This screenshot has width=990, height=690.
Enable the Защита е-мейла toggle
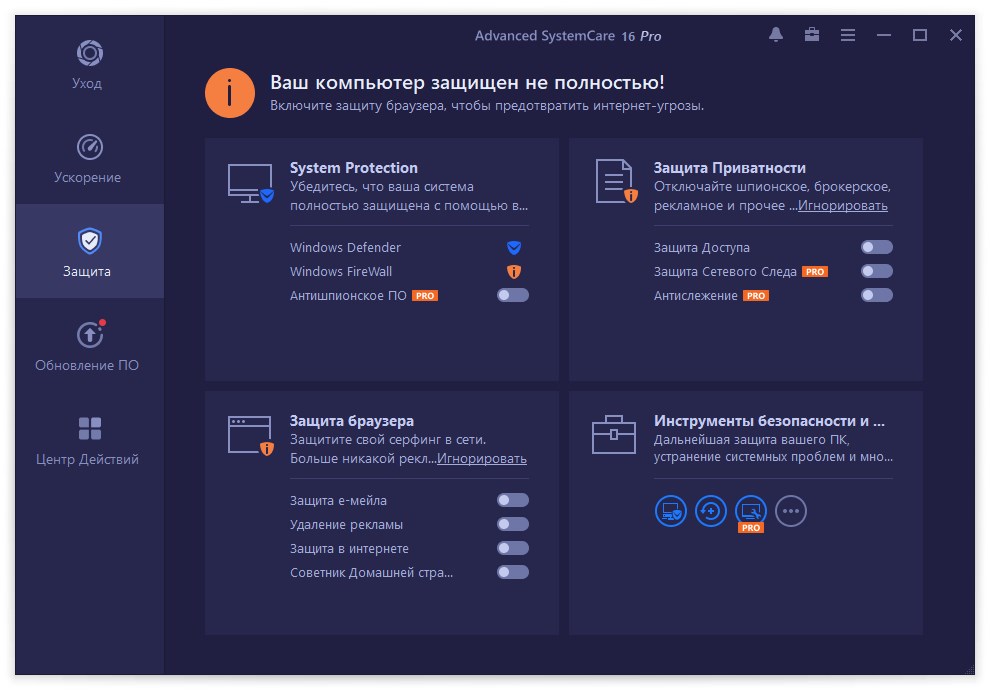(513, 501)
